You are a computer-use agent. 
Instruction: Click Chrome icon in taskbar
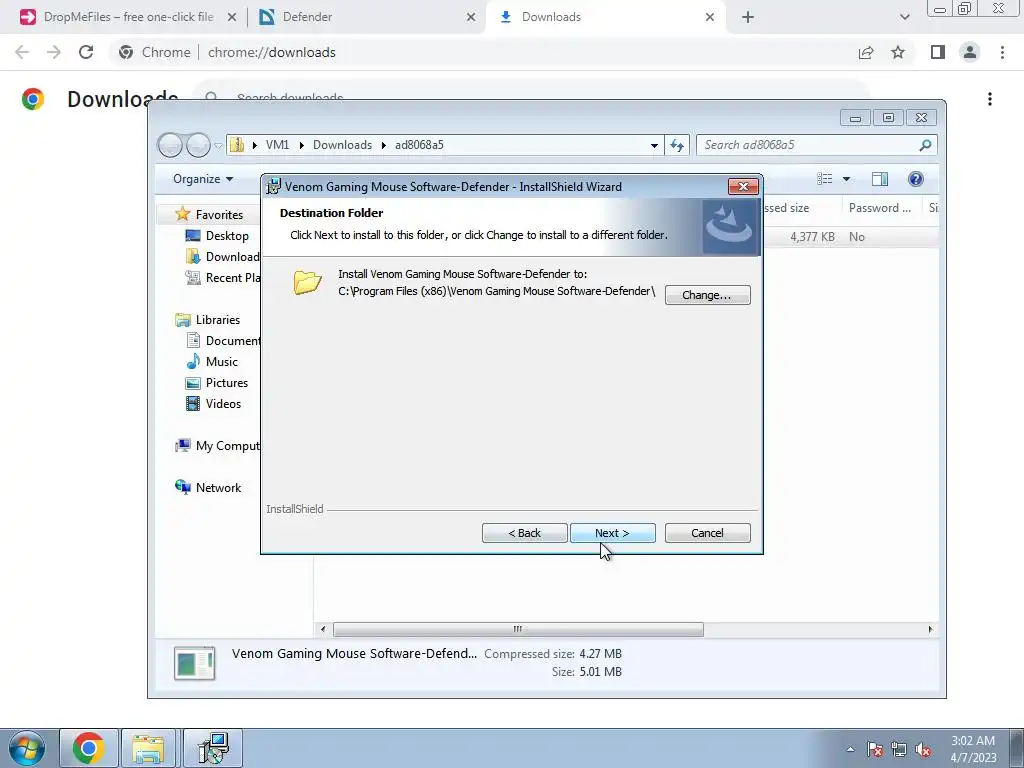(x=89, y=748)
